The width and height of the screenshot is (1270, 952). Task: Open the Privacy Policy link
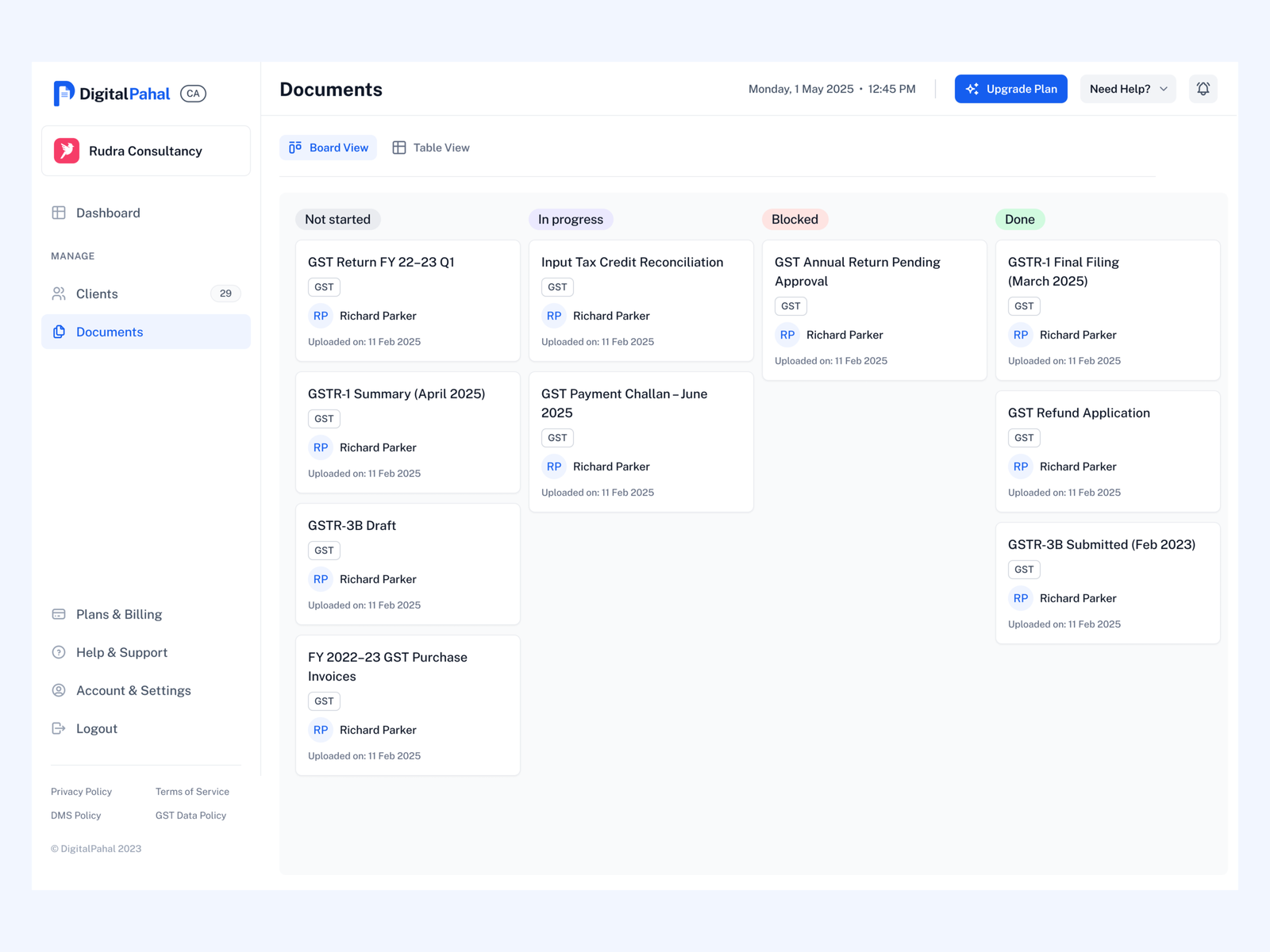81,792
